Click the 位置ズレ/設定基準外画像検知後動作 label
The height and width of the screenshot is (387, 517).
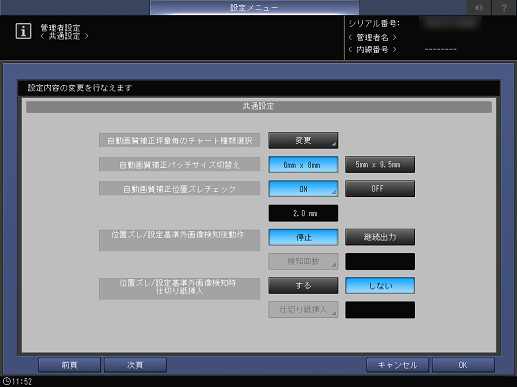pos(179,240)
